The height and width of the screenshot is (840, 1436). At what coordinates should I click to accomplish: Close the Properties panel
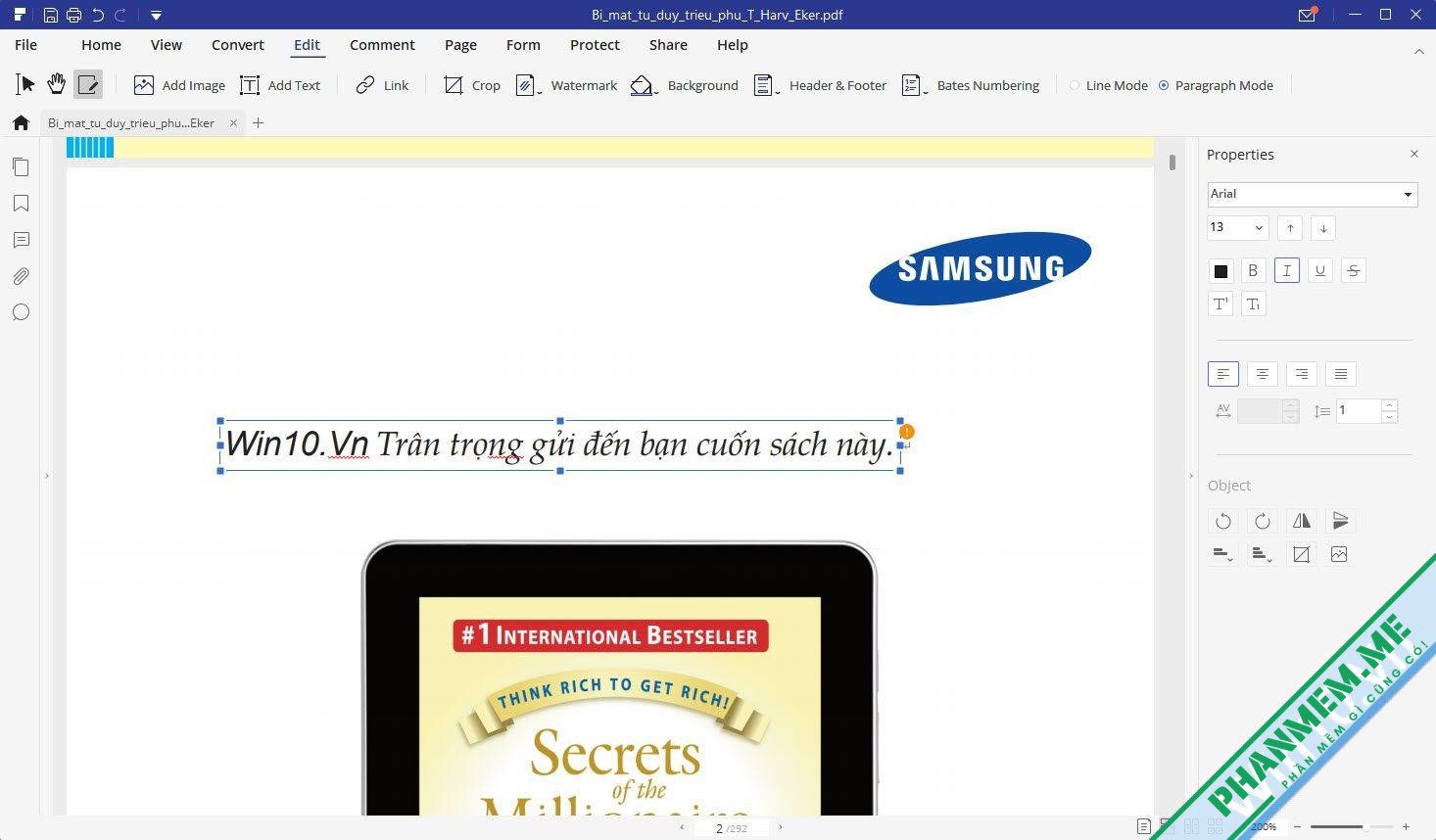[1414, 155]
